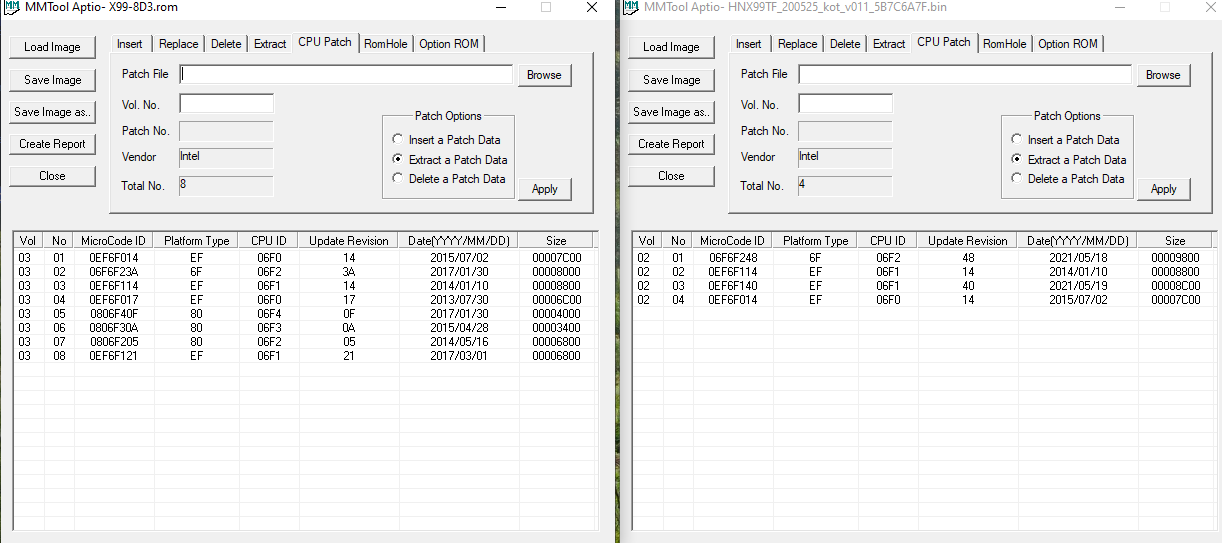
Task: Select microcode row 0EF6F017
Action: click(x=305, y=300)
